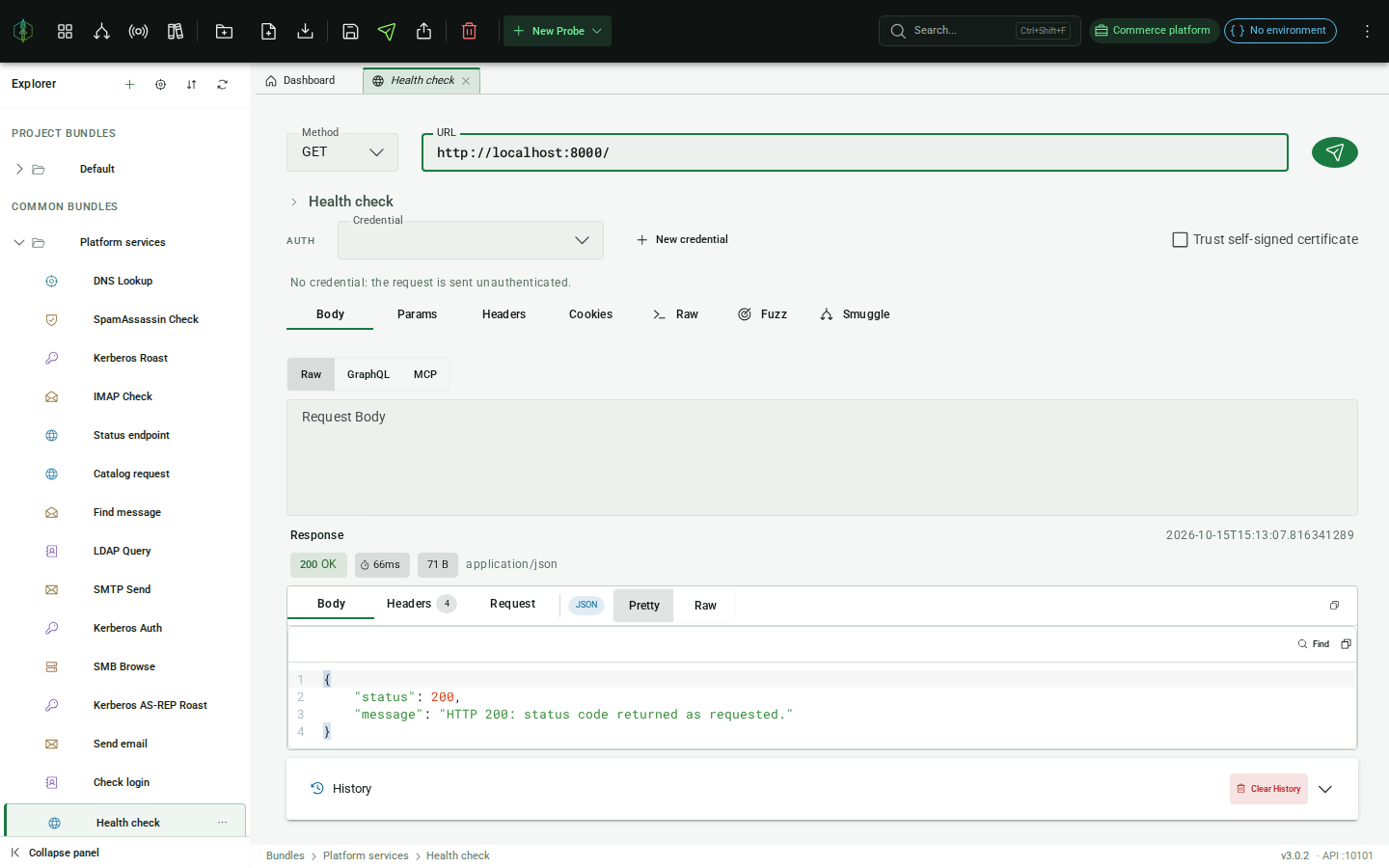Enable Trust self-signed certificate checkbox
This screenshot has height=868, width=1389.
click(1180, 239)
